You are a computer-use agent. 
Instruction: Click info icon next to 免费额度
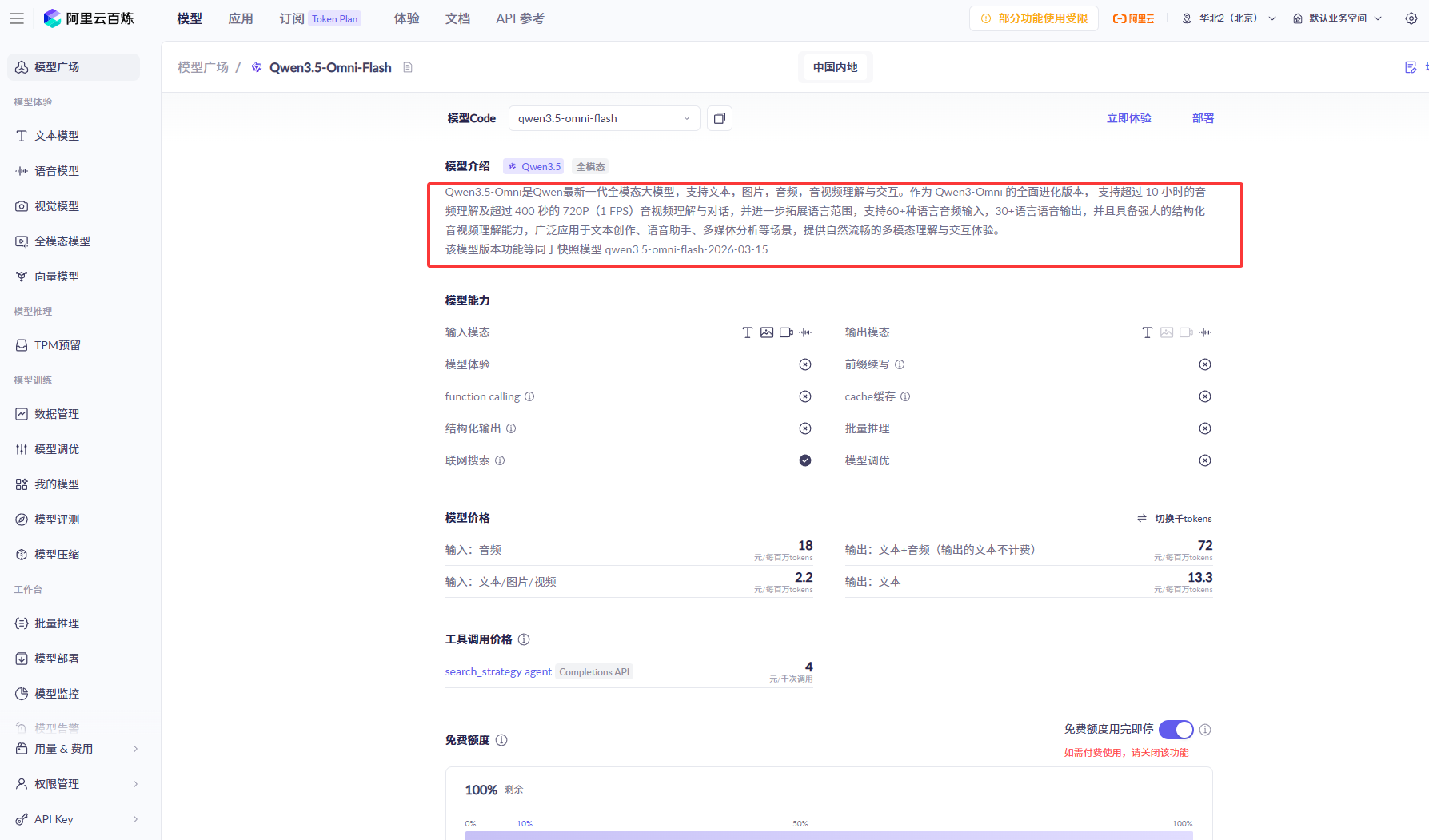(x=501, y=740)
